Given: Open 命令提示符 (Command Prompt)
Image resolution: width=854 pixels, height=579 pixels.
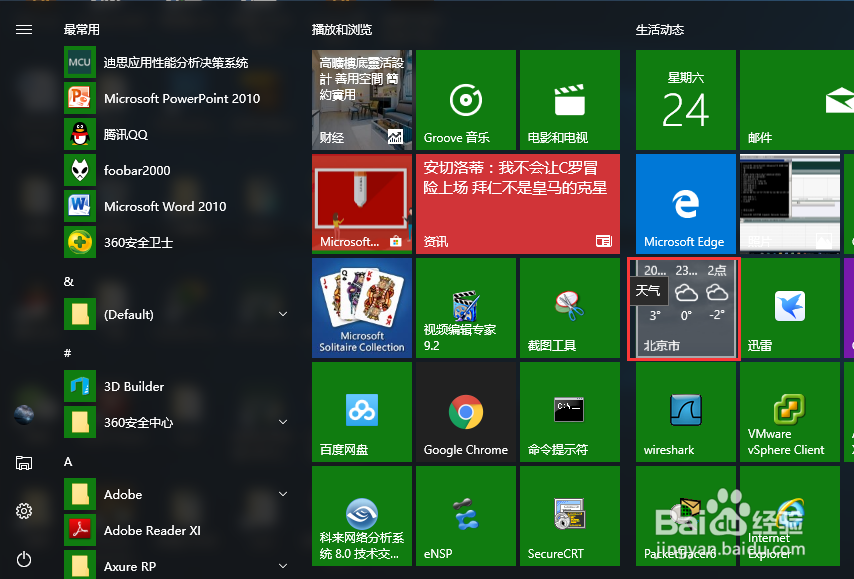Looking at the screenshot, I should coord(569,412).
